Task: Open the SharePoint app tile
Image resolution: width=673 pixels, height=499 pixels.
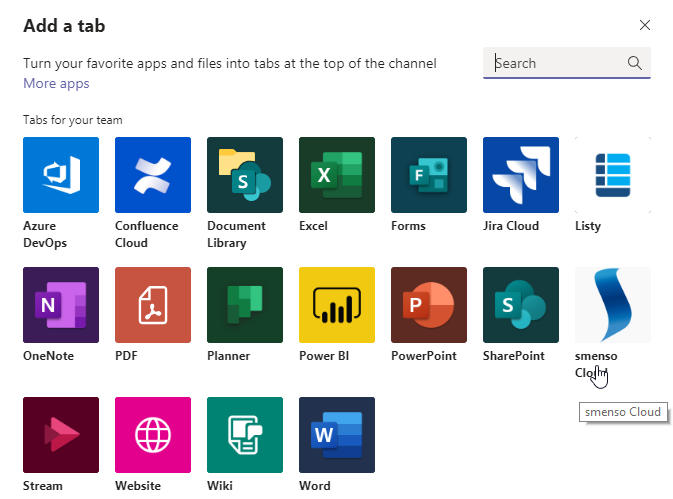Action: coord(521,305)
